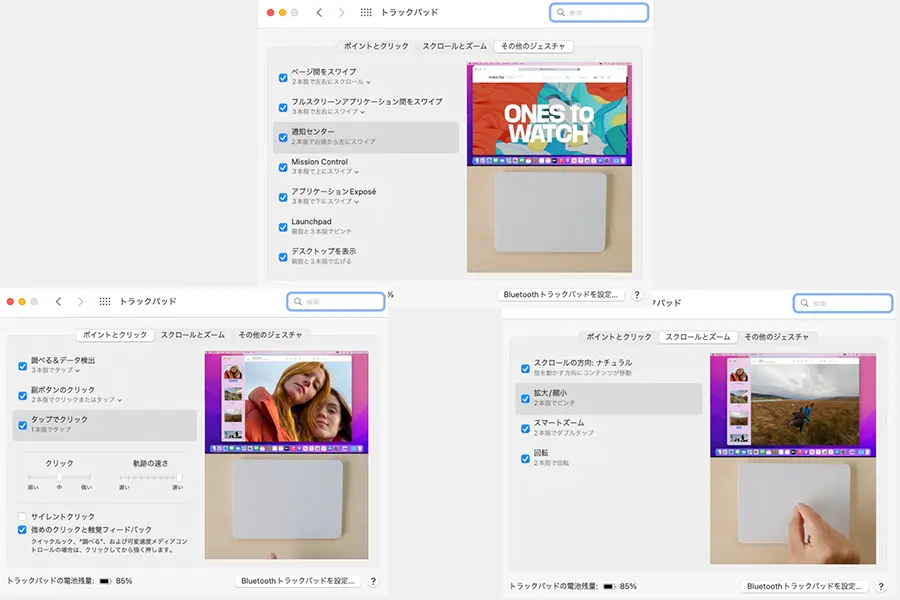The width and height of the screenshot is (900, 600).
Task: Open show-all grid icon in top window
Action: [x=366, y=12]
